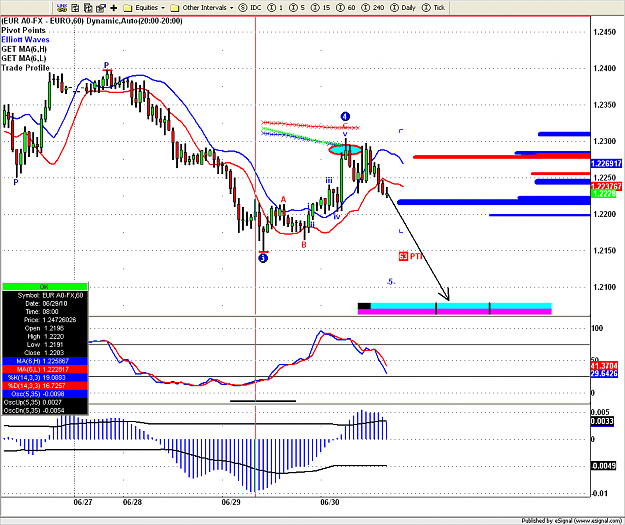This screenshot has width=625, height=525.
Task: Click the chart title EUR A0-FX EURO,60
Action: [x=43, y=21]
